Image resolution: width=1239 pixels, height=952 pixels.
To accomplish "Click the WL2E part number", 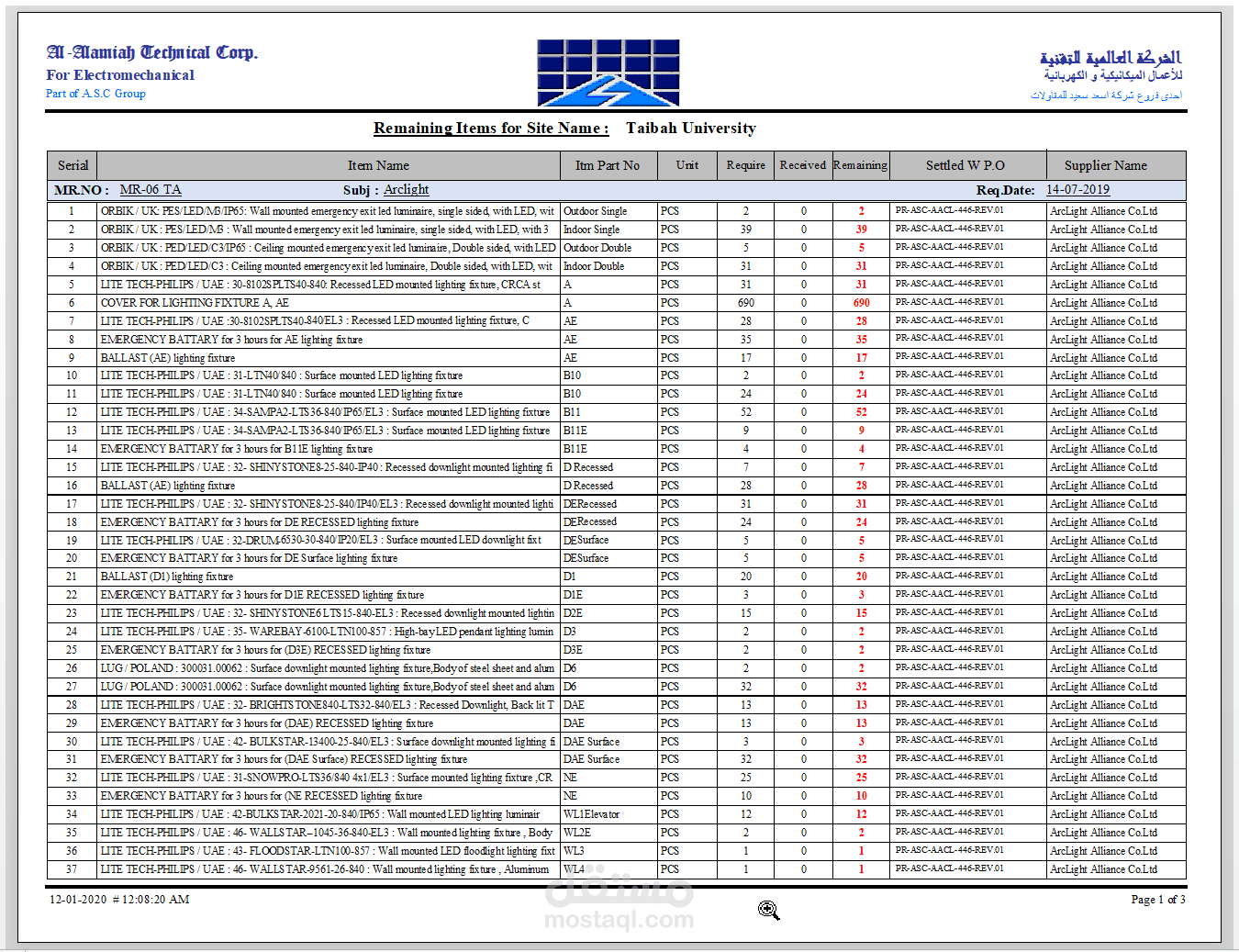I will [x=576, y=833].
